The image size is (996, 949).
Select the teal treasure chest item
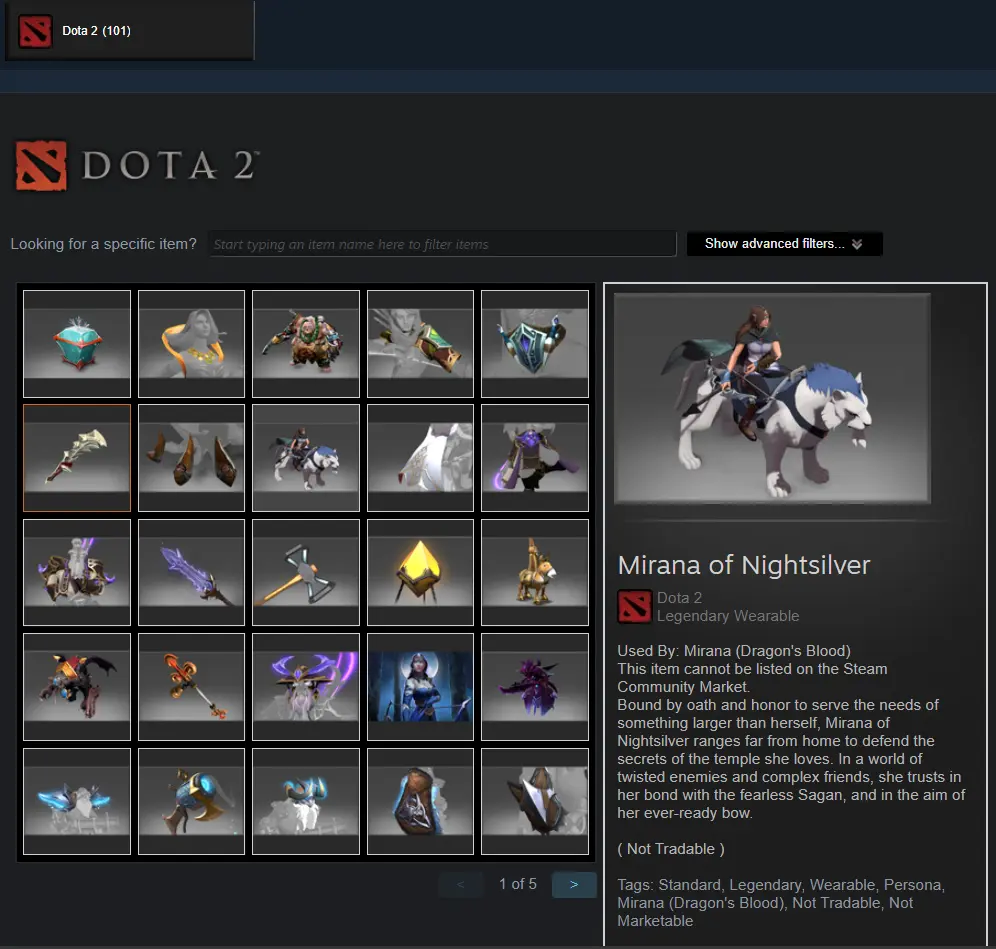[77, 344]
